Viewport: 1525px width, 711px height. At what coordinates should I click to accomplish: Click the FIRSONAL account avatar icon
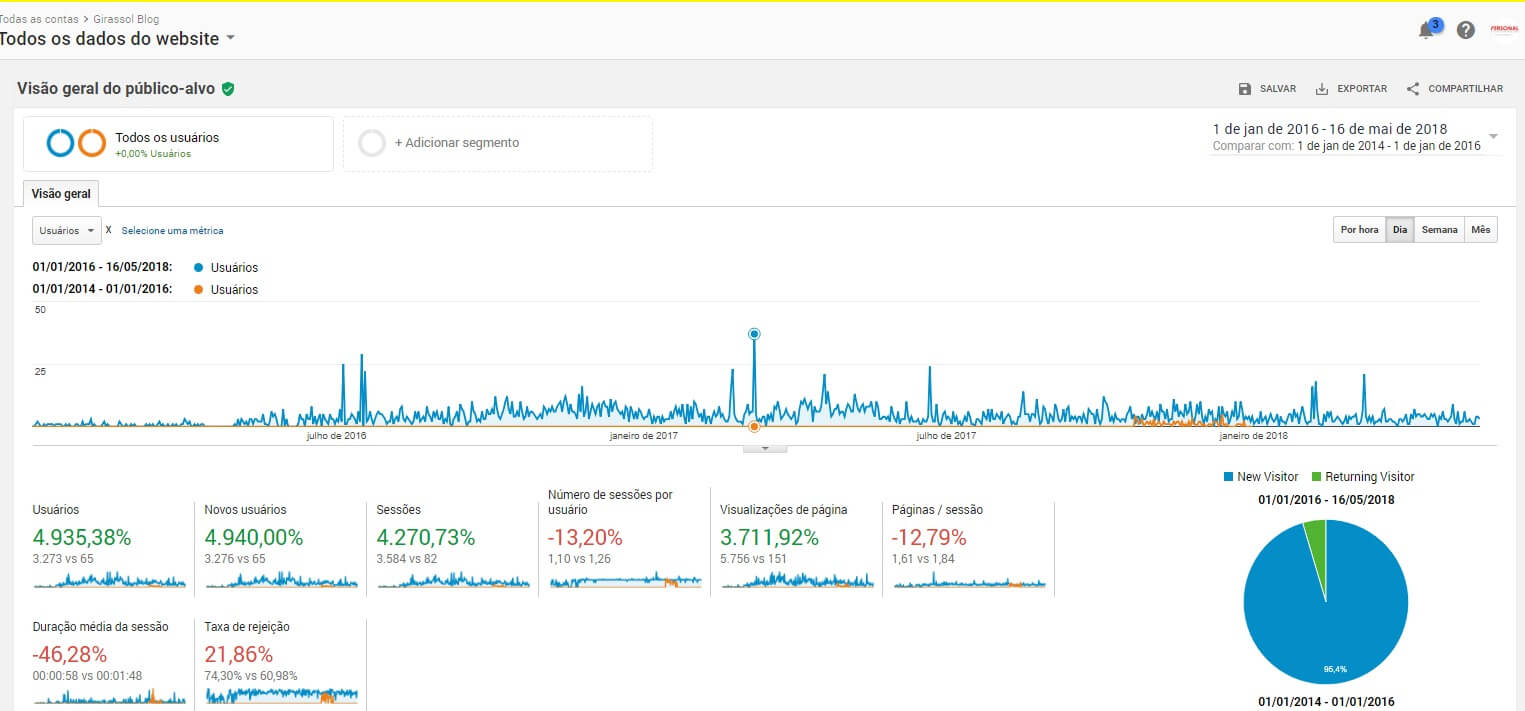click(x=1504, y=30)
